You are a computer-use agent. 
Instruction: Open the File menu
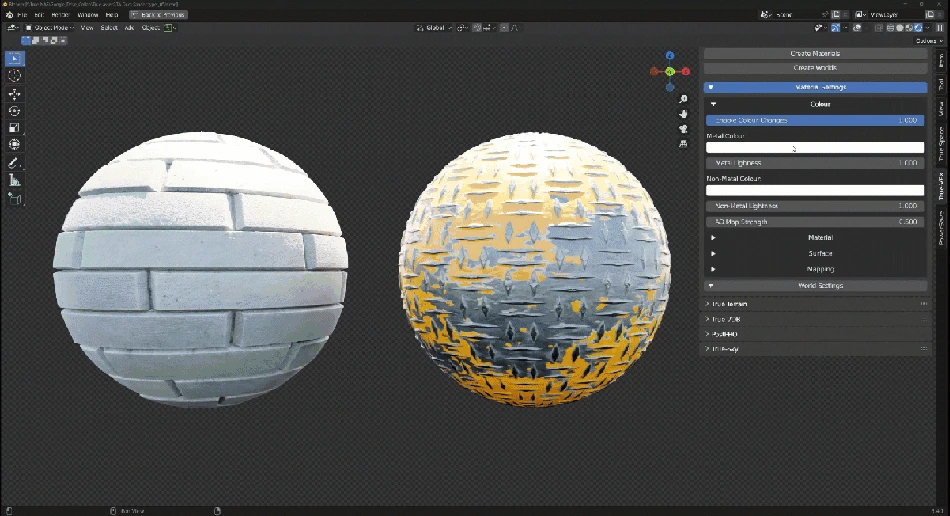point(21,15)
